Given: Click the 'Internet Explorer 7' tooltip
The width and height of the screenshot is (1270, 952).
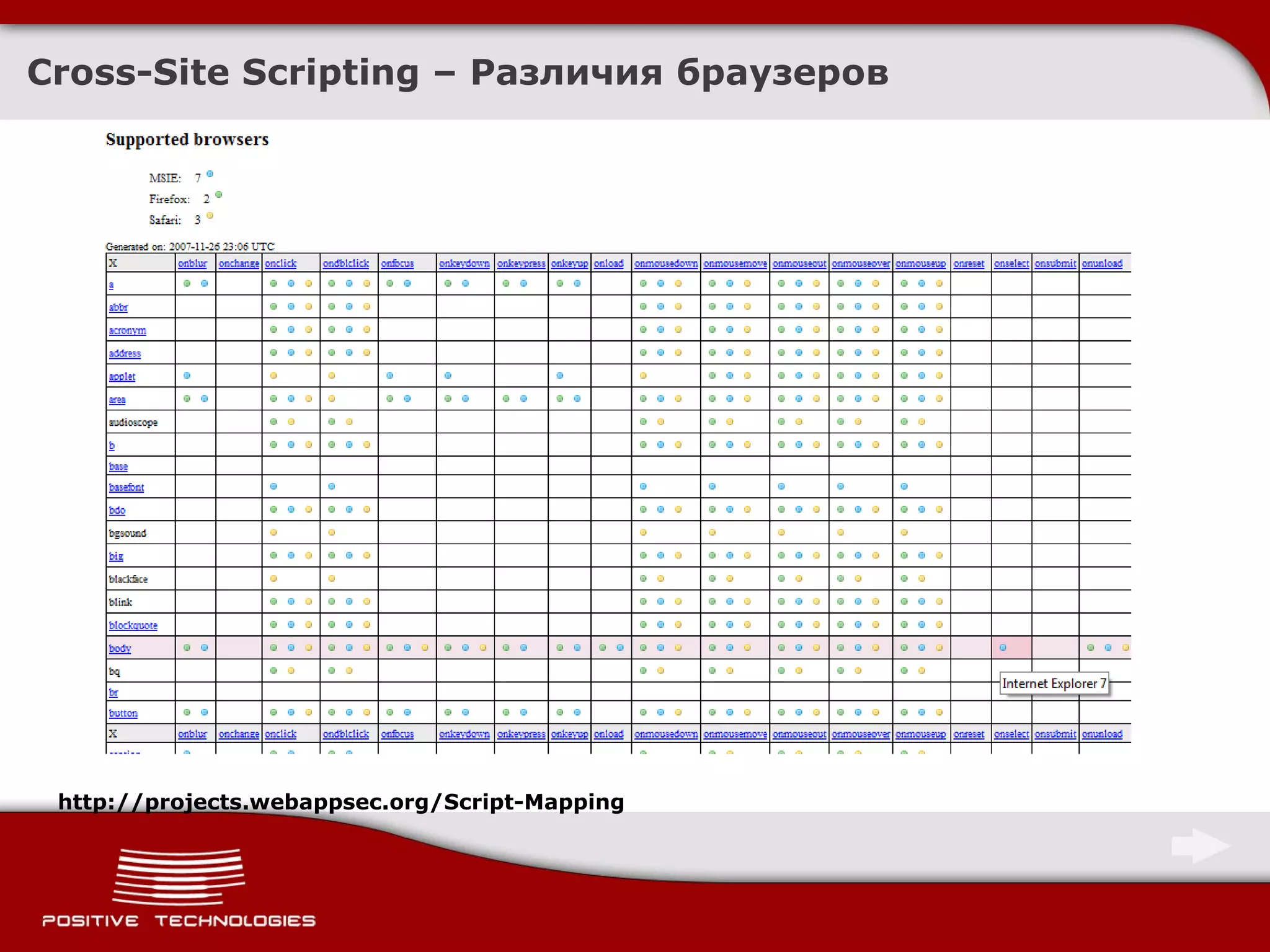Looking at the screenshot, I should click(1054, 684).
